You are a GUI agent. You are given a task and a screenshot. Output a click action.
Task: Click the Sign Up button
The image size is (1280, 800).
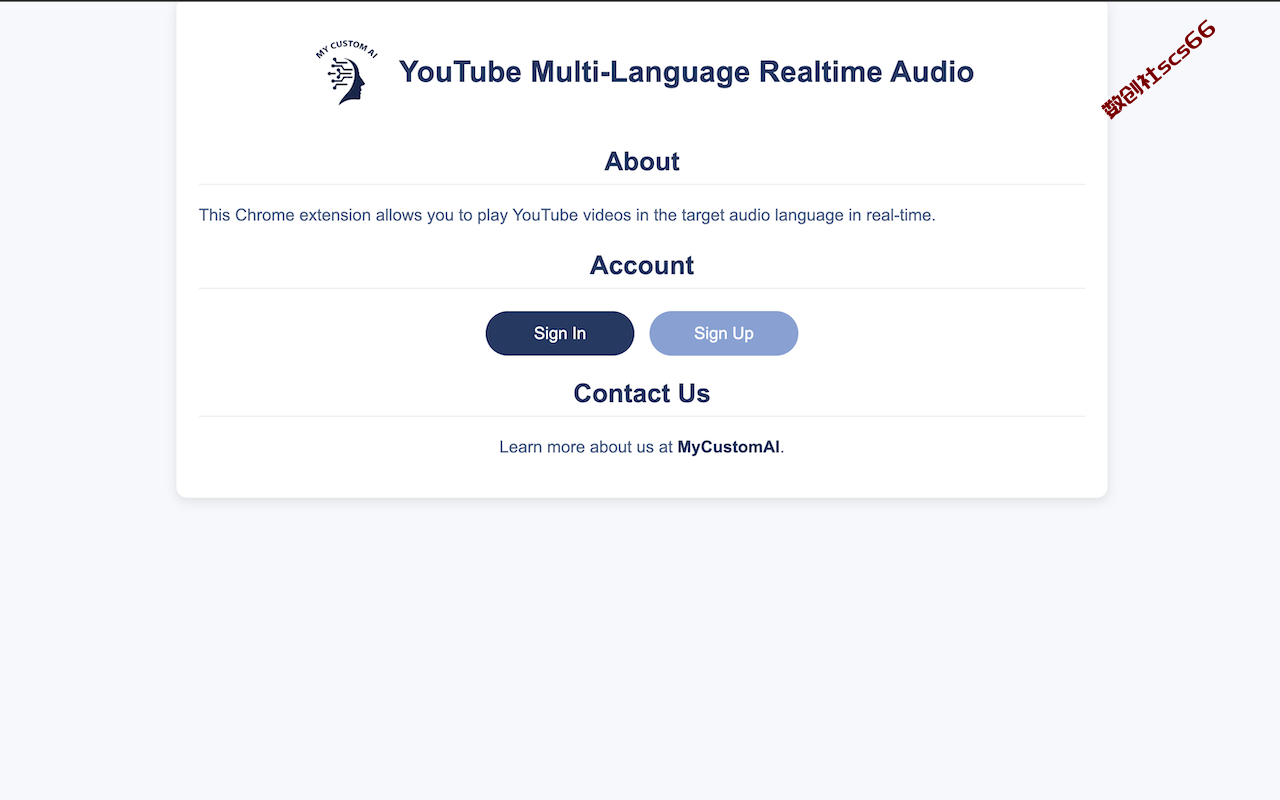click(x=724, y=333)
